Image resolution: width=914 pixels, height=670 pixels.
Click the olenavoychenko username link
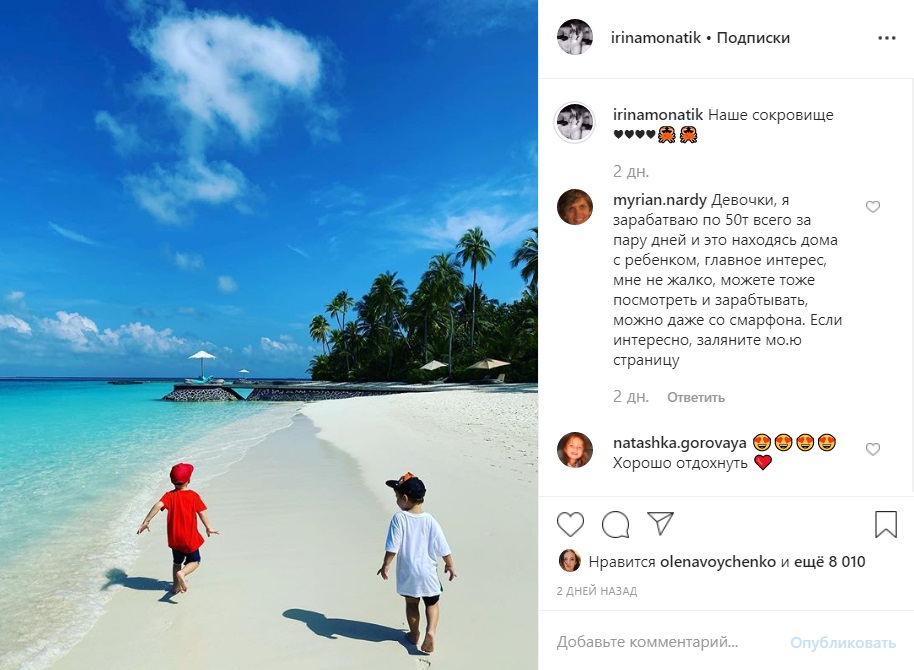(x=718, y=562)
